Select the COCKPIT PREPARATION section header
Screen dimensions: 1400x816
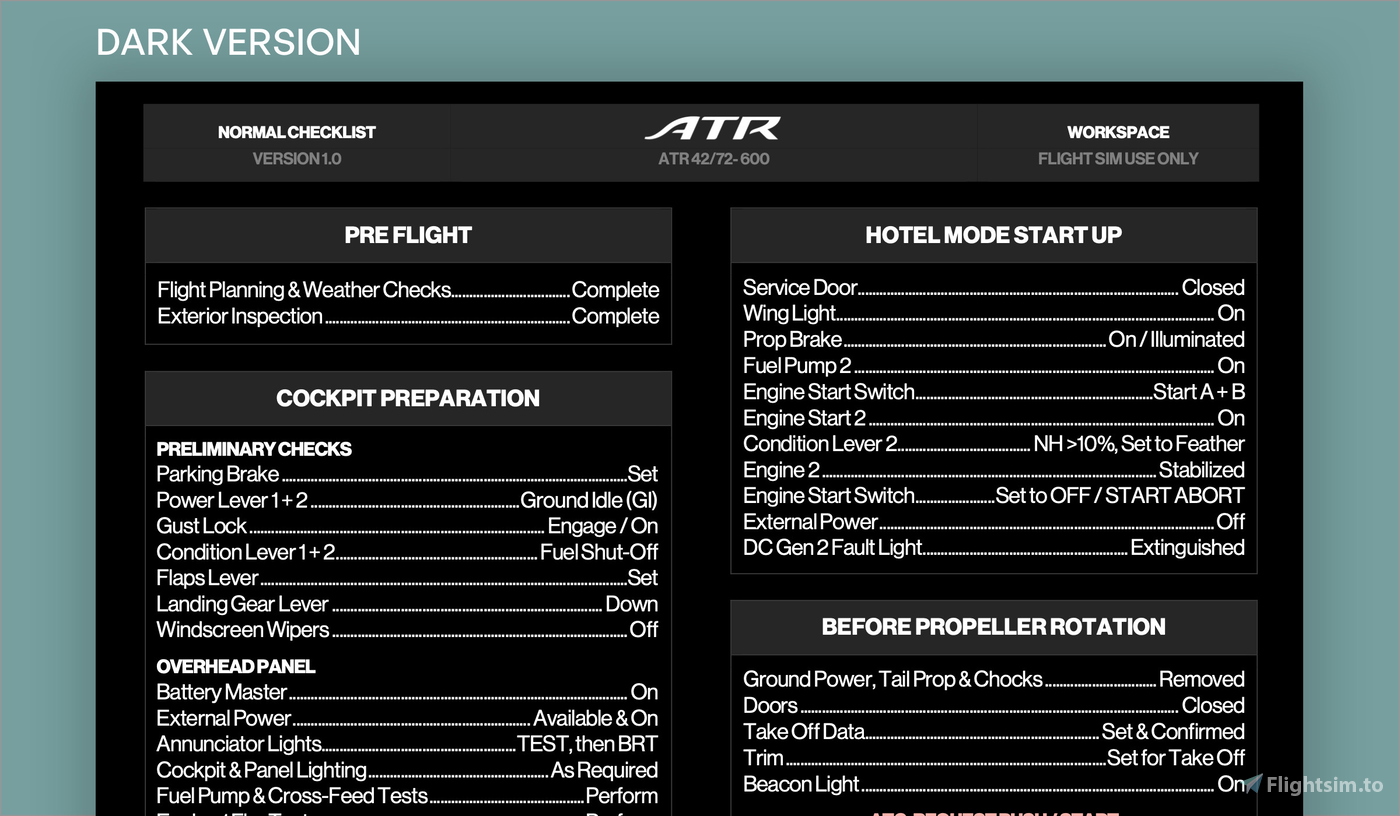(x=408, y=398)
